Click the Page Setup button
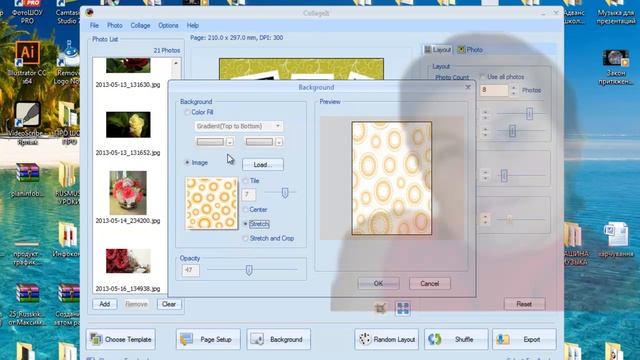The image size is (640, 360). click(208, 339)
